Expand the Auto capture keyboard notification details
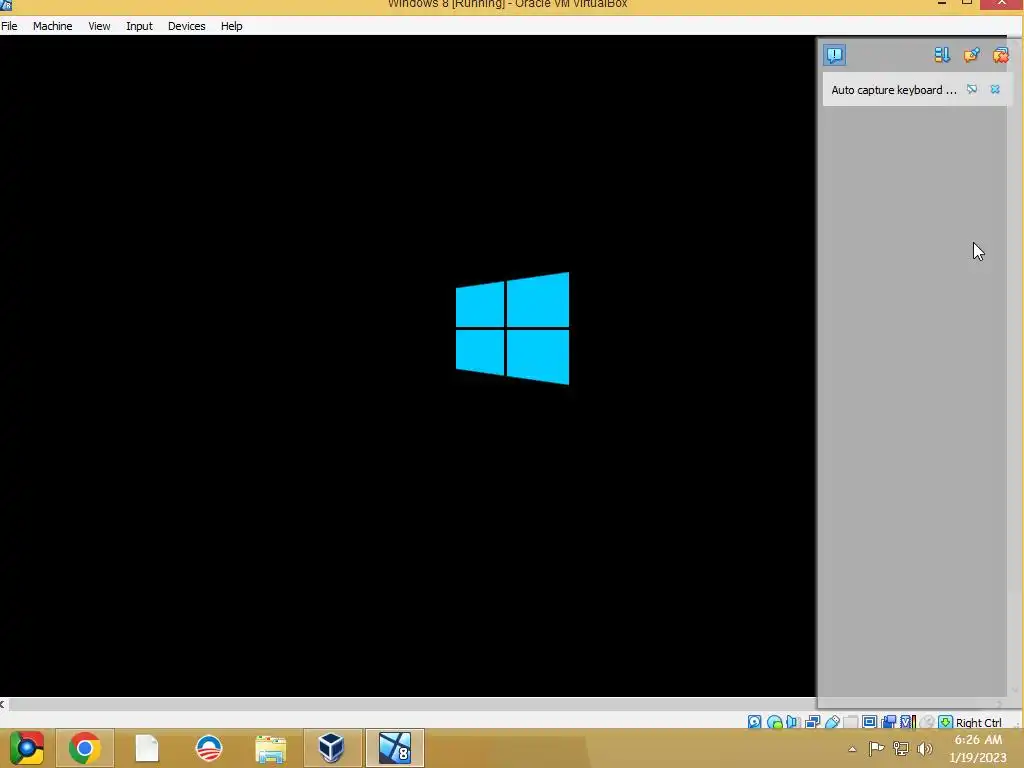 (972, 89)
